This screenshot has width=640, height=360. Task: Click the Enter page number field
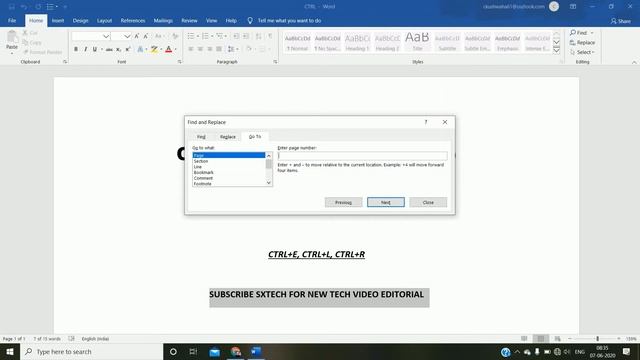coord(362,156)
